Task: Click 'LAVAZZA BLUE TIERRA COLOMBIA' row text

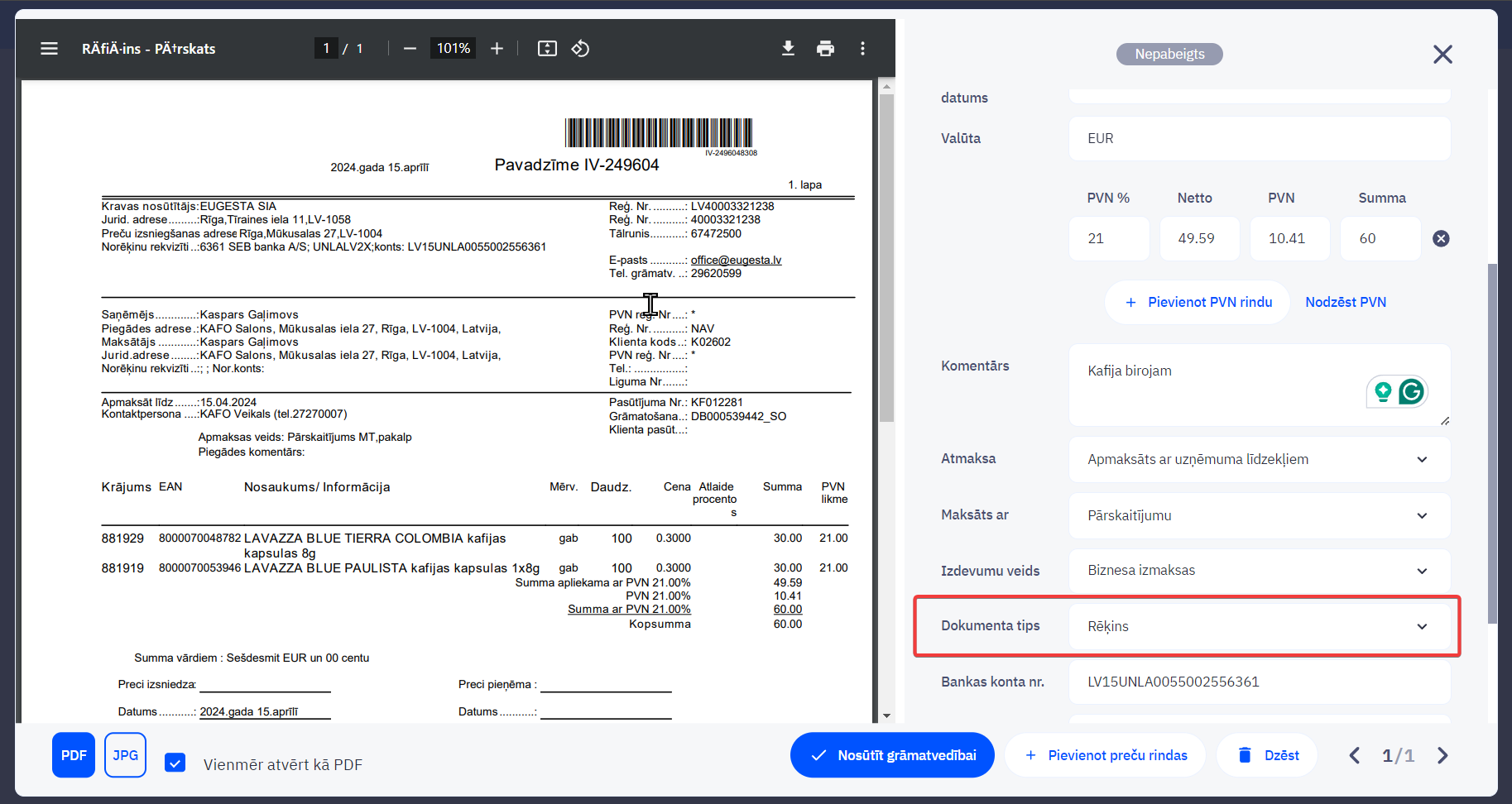Action: 375,546
